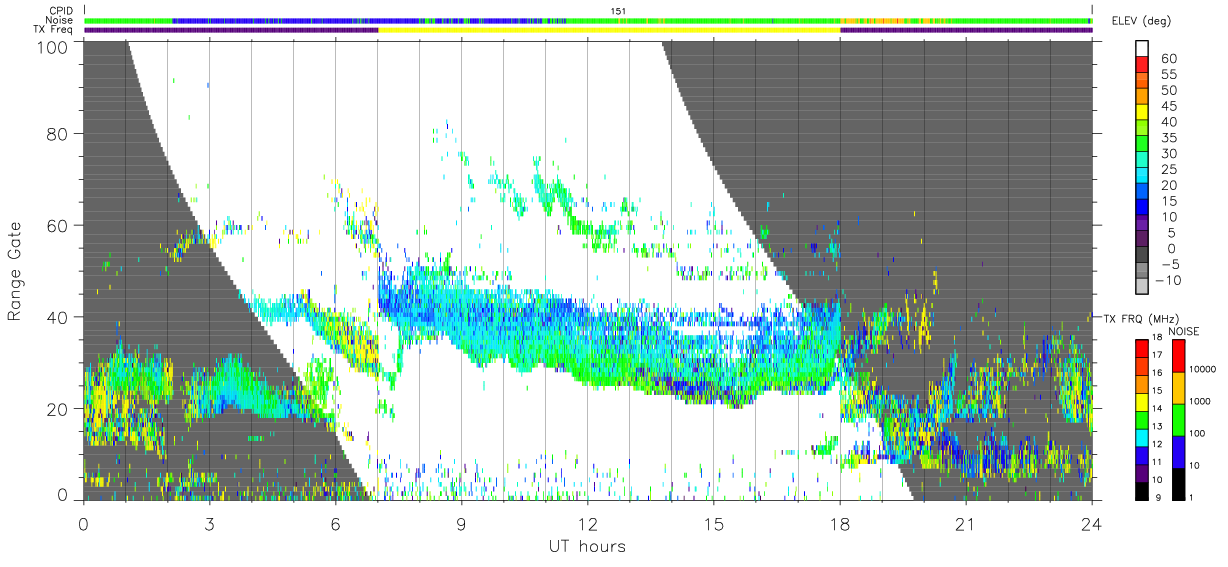Click the '-5' label in ELEV legend

click(x=1171, y=264)
